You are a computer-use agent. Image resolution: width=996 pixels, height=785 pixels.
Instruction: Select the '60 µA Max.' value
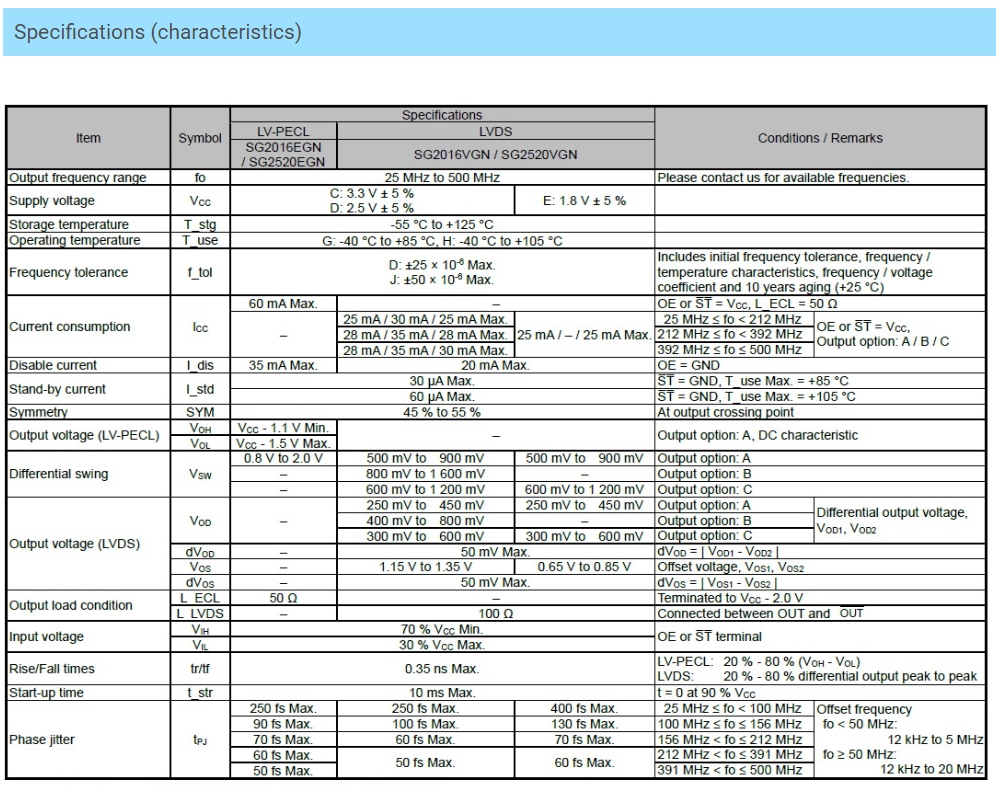442,397
